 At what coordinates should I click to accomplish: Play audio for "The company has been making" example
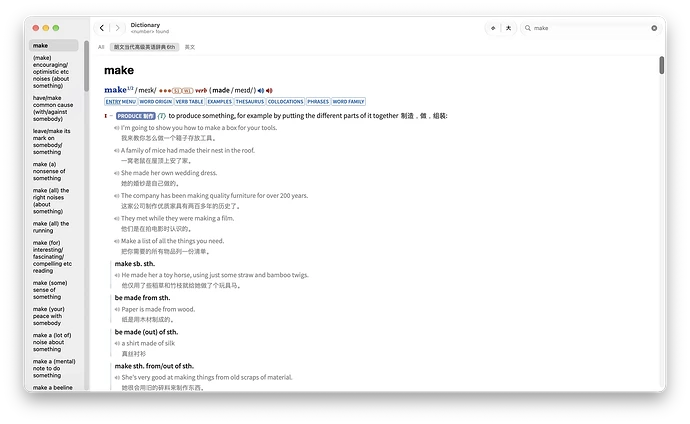[x=117, y=196]
